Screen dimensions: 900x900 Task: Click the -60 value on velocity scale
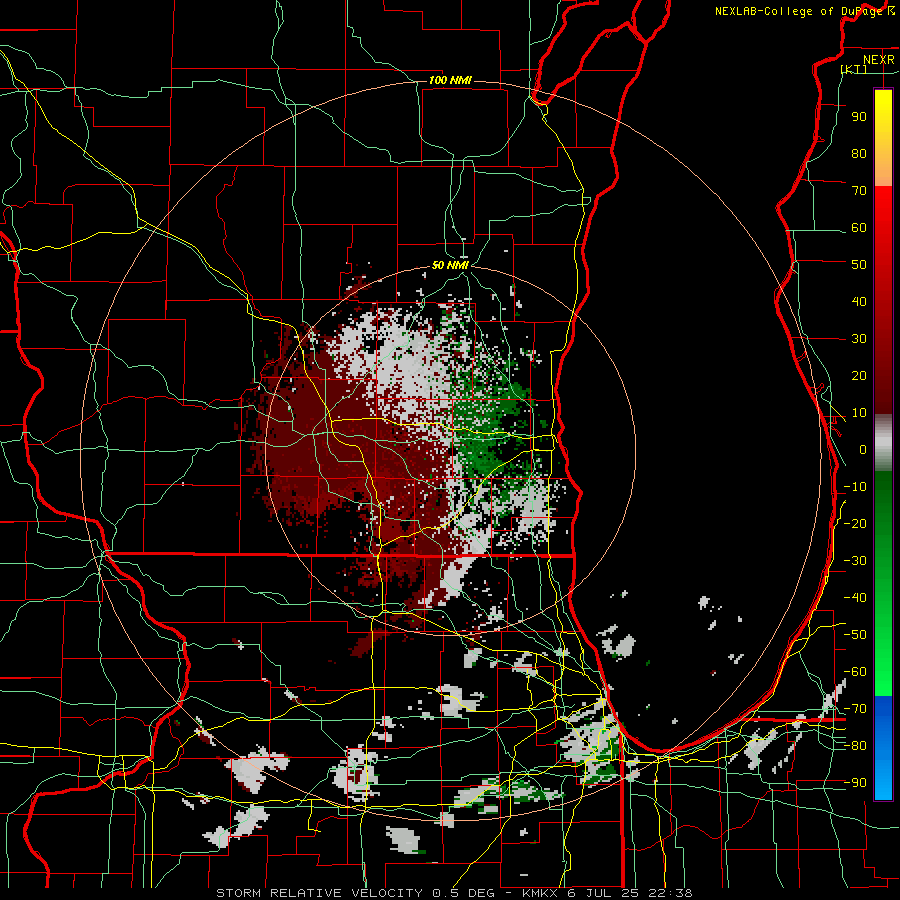click(855, 672)
